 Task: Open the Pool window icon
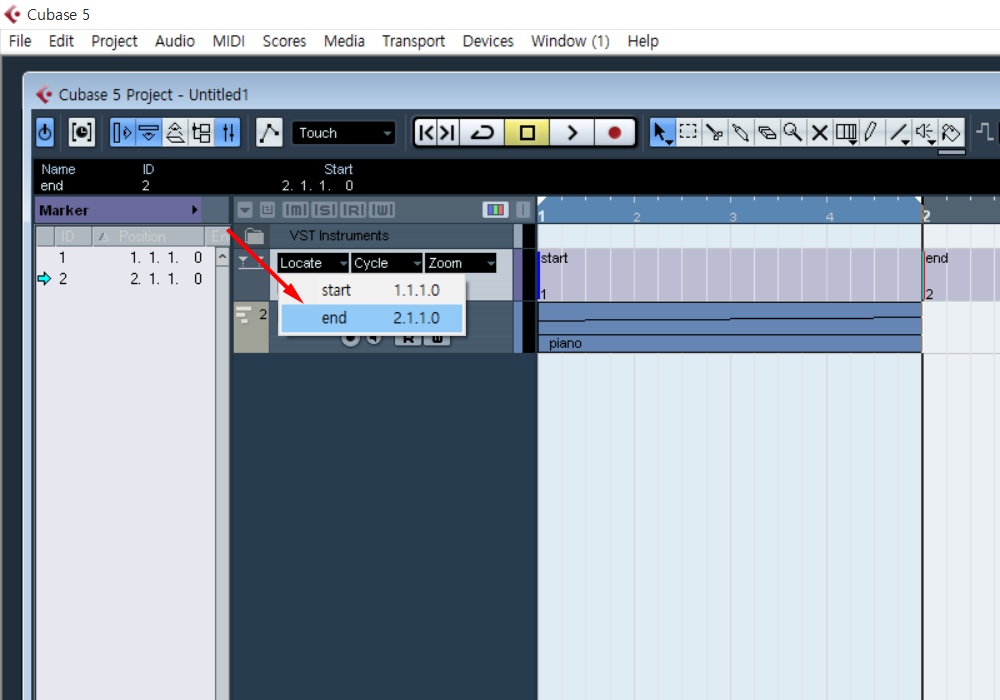(202, 133)
